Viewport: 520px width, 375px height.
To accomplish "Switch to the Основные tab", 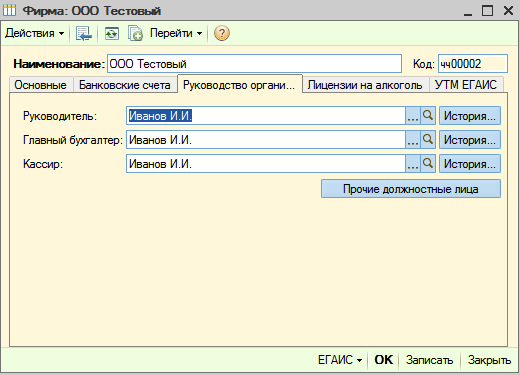I will coord(41,85).
